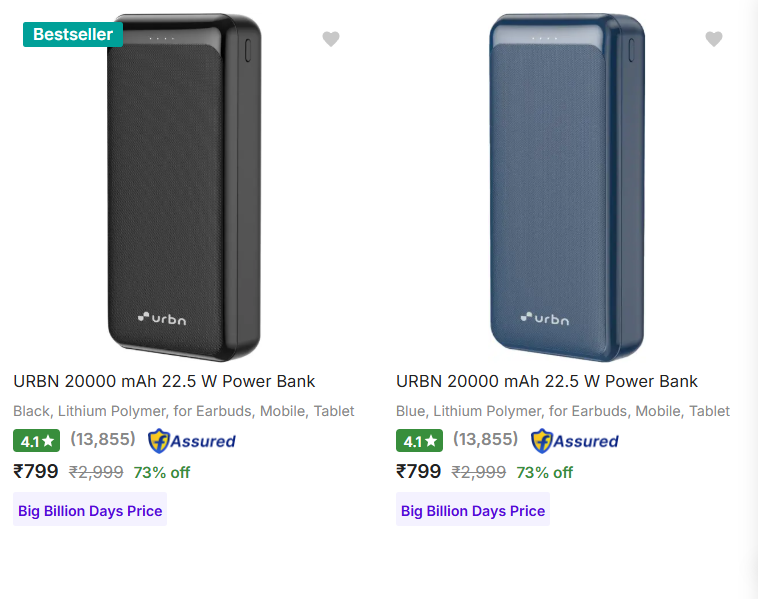
Task: Click the 73% off label on black power bank
Action: point(162,473)
